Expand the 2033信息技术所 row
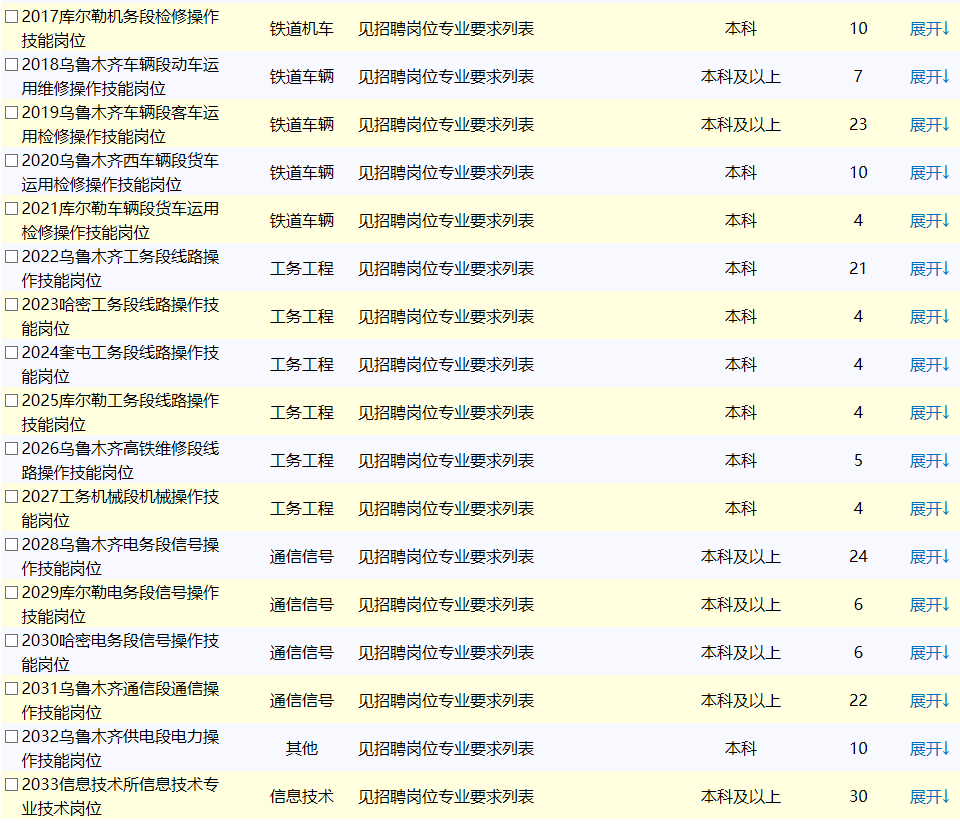This screenshot has height=824, width=960. [929, 796]
